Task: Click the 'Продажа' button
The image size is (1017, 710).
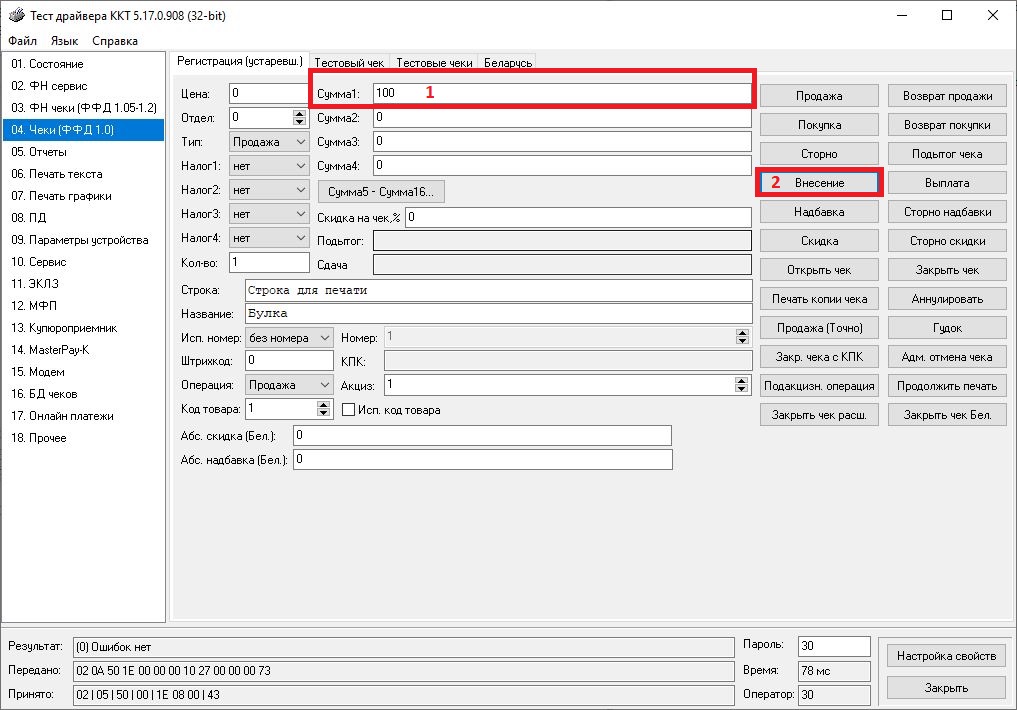Action: click(819, 96)
